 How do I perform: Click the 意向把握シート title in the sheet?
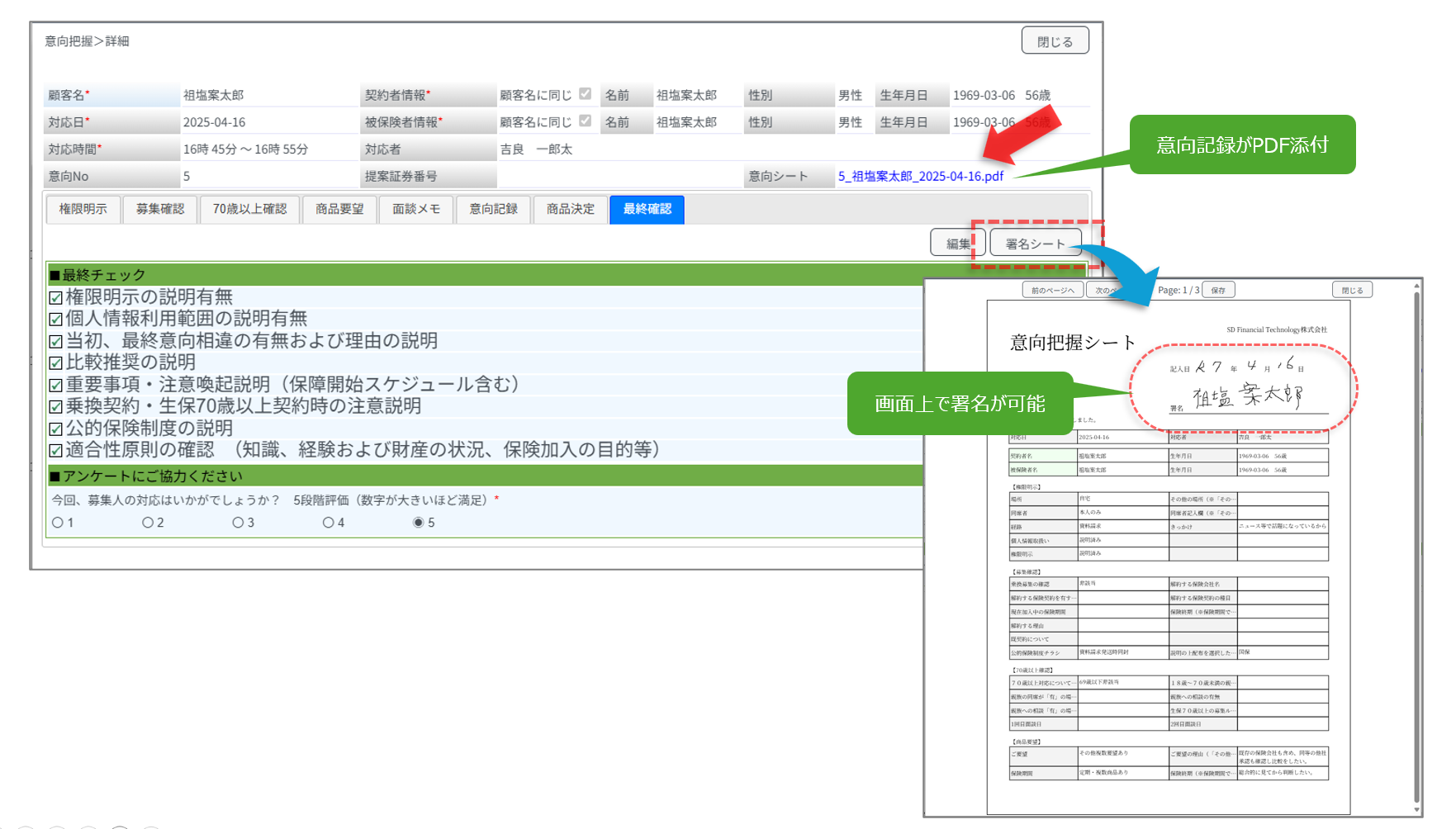pos(1073,343)
